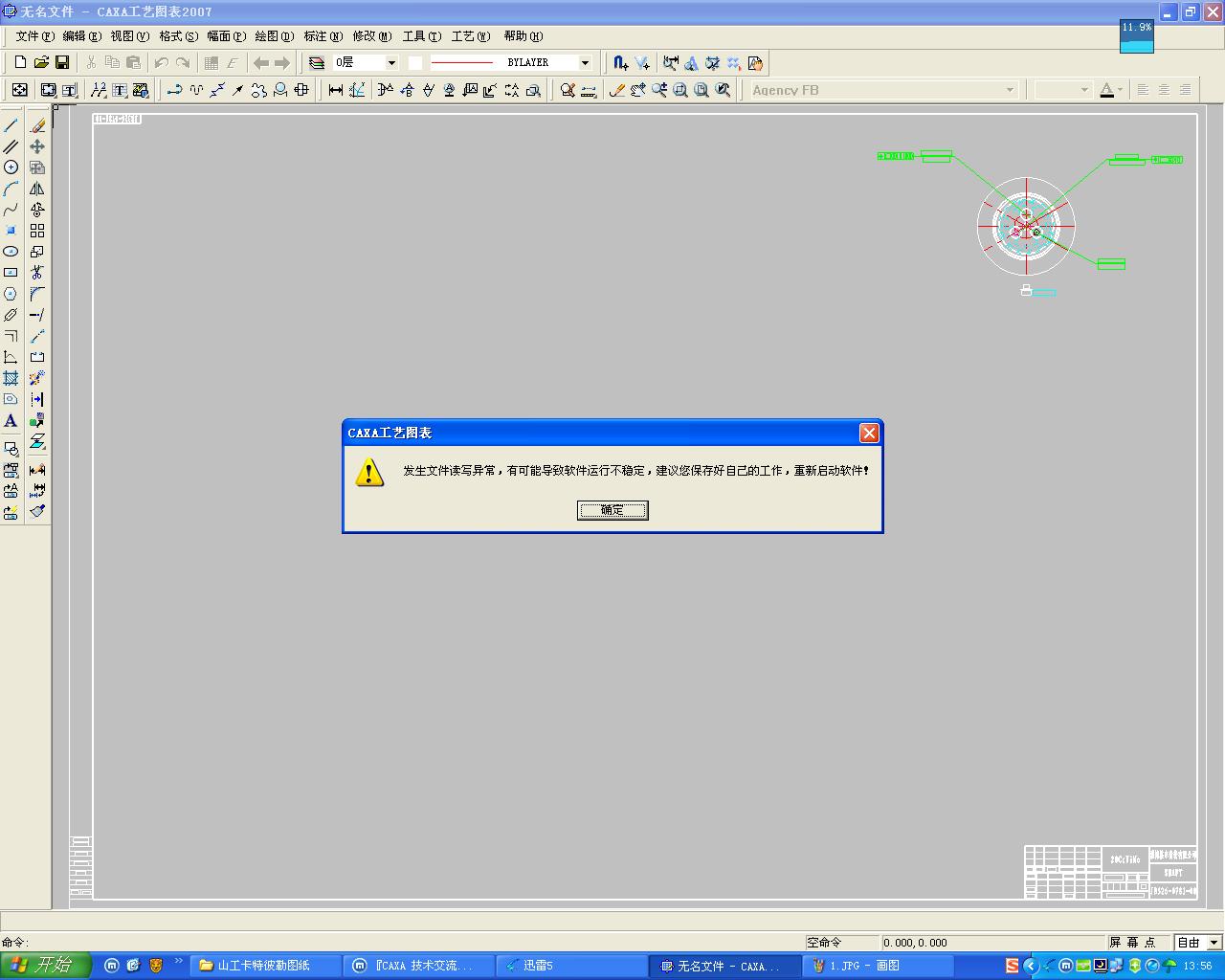Switch to CAXA 技术交流 taskbar window

(x=418, y=966)
